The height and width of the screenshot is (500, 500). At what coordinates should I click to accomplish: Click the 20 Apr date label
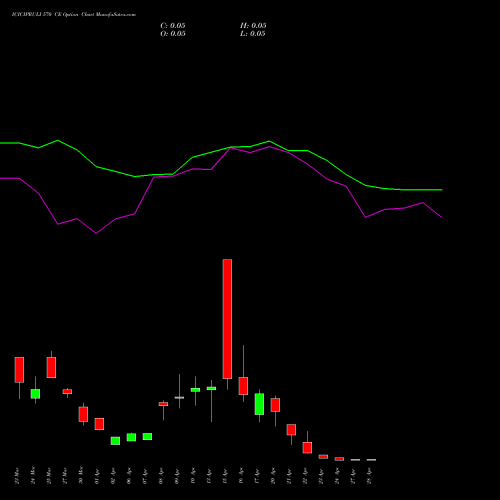pyautogui.click(x=273, y=476)
